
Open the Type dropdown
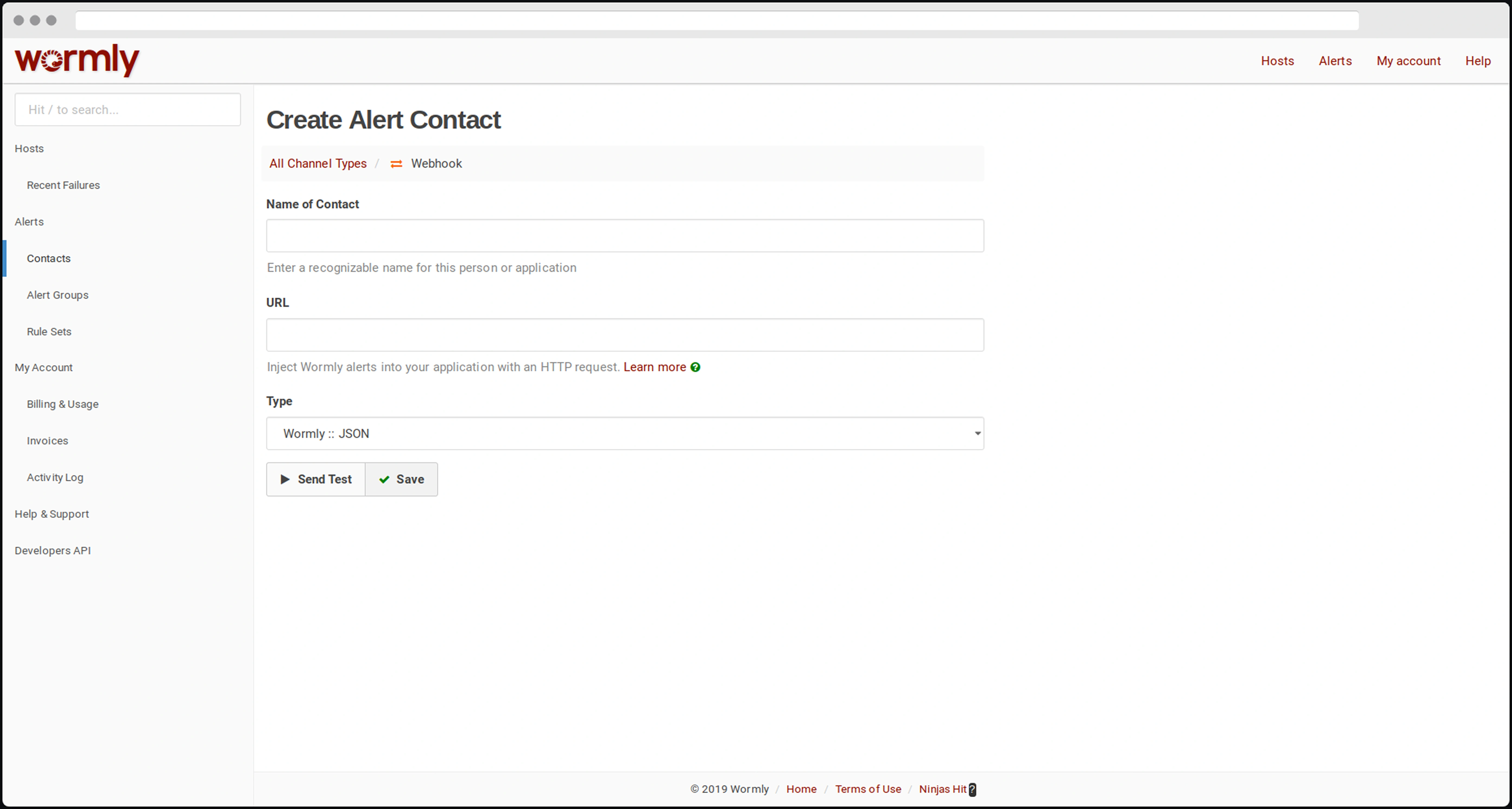[625, 434]
